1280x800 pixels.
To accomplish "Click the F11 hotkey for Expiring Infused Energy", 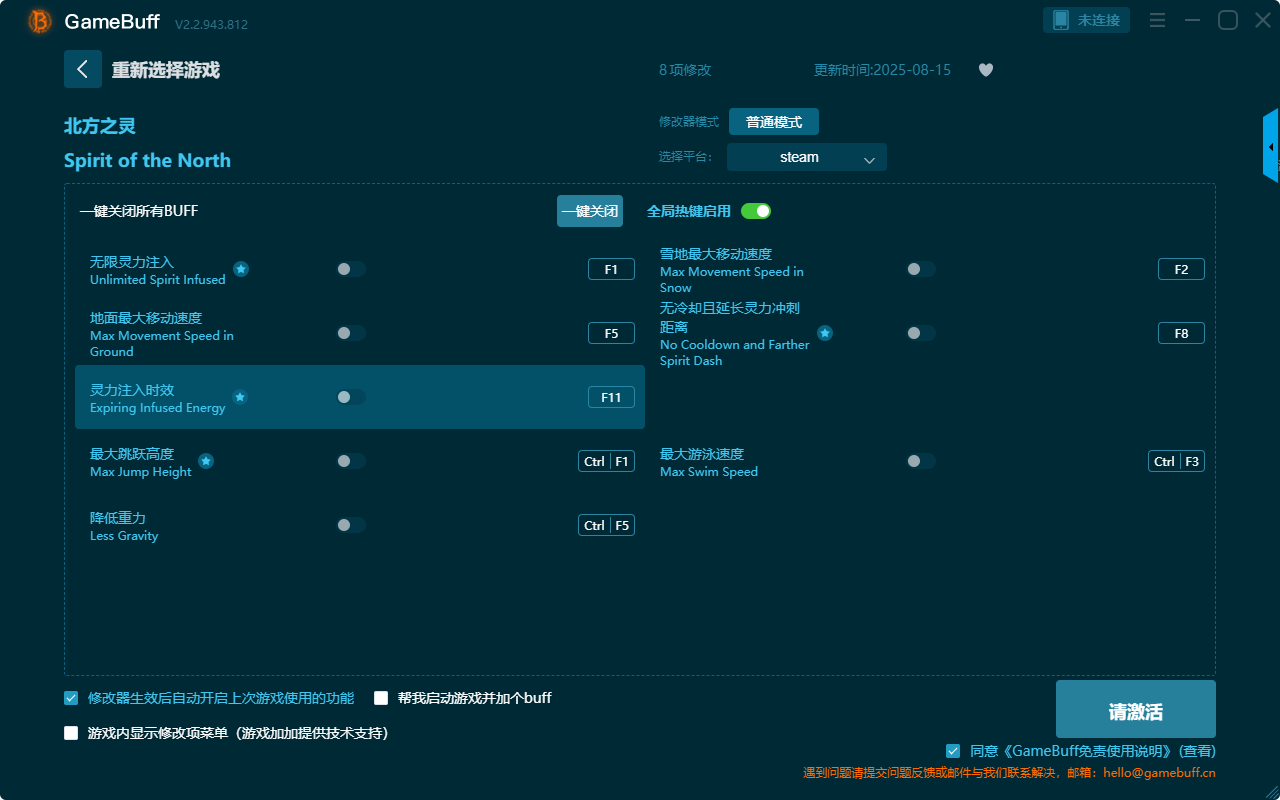I will 611,397.
